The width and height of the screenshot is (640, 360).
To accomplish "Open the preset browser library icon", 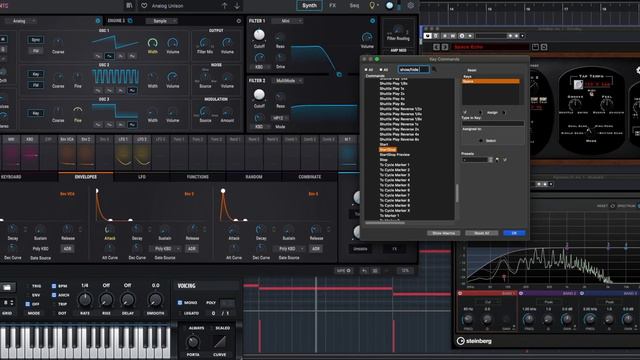I will tap(129, 6).
